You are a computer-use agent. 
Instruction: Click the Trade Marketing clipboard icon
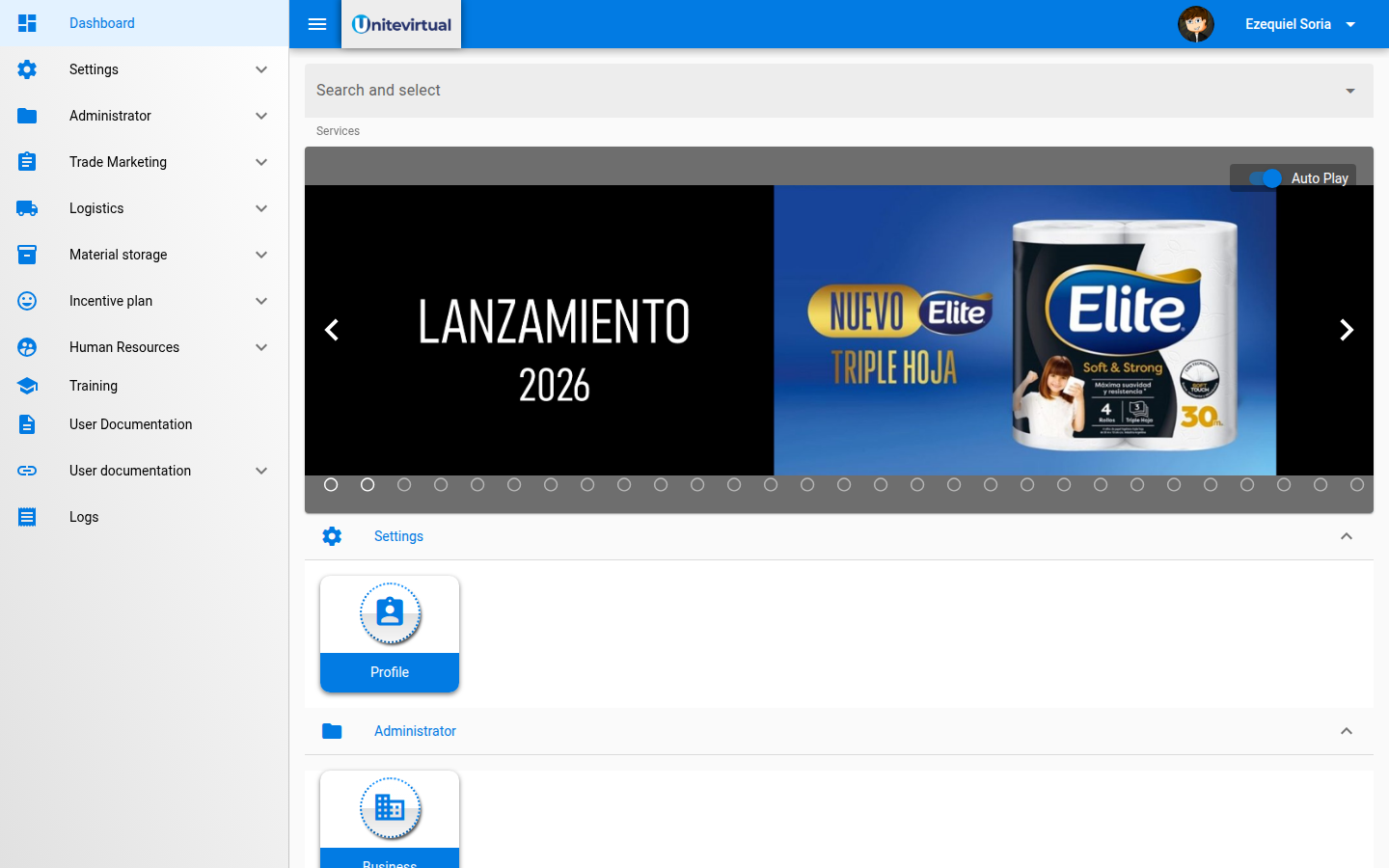[x=27, y=162]
